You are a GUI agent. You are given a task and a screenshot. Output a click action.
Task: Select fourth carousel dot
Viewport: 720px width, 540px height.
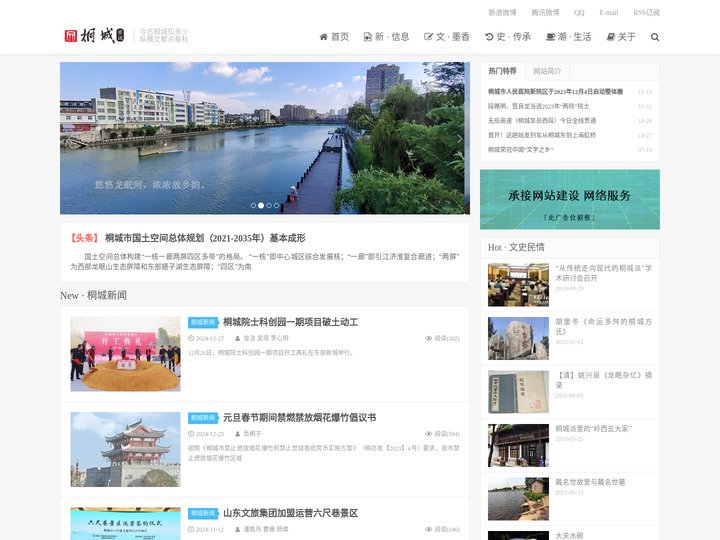[x=276, y=205]
